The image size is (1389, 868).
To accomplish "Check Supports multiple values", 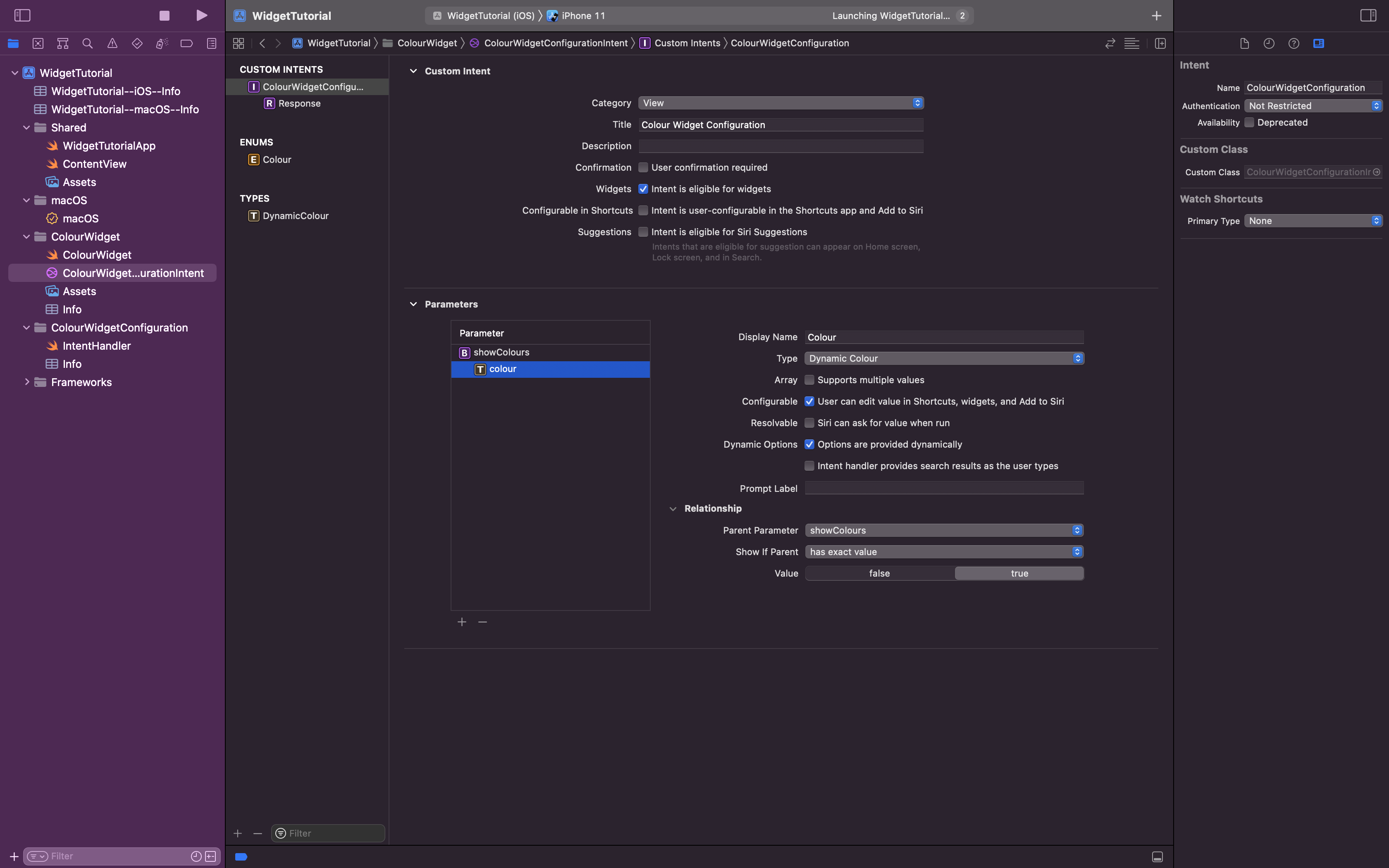I will [809, 380].
